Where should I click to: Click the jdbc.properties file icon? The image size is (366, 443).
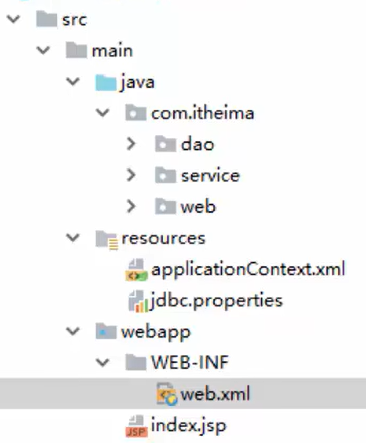coord(138,301)
